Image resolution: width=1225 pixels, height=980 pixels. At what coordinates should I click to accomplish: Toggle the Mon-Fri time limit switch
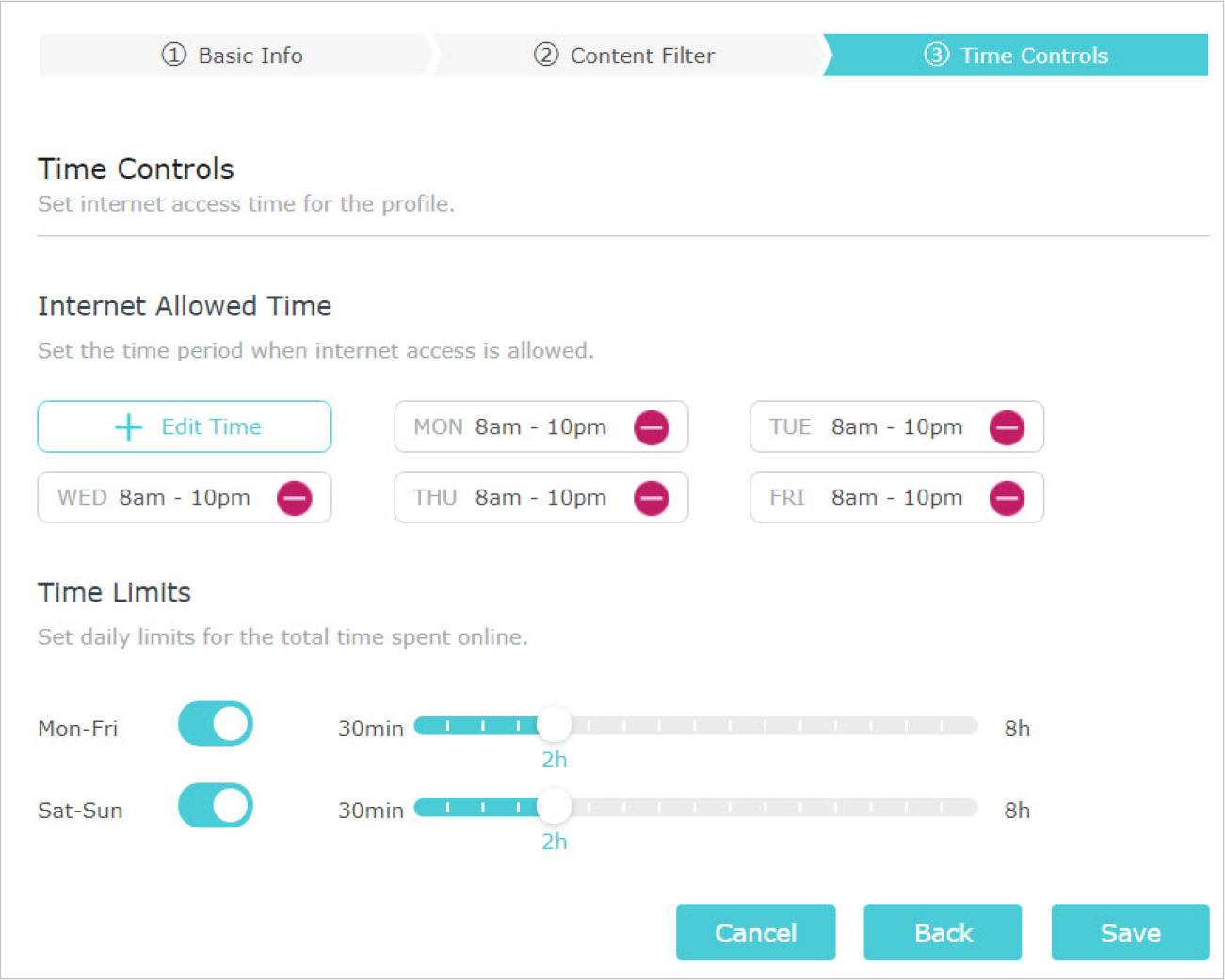click(x=216, y=724)
